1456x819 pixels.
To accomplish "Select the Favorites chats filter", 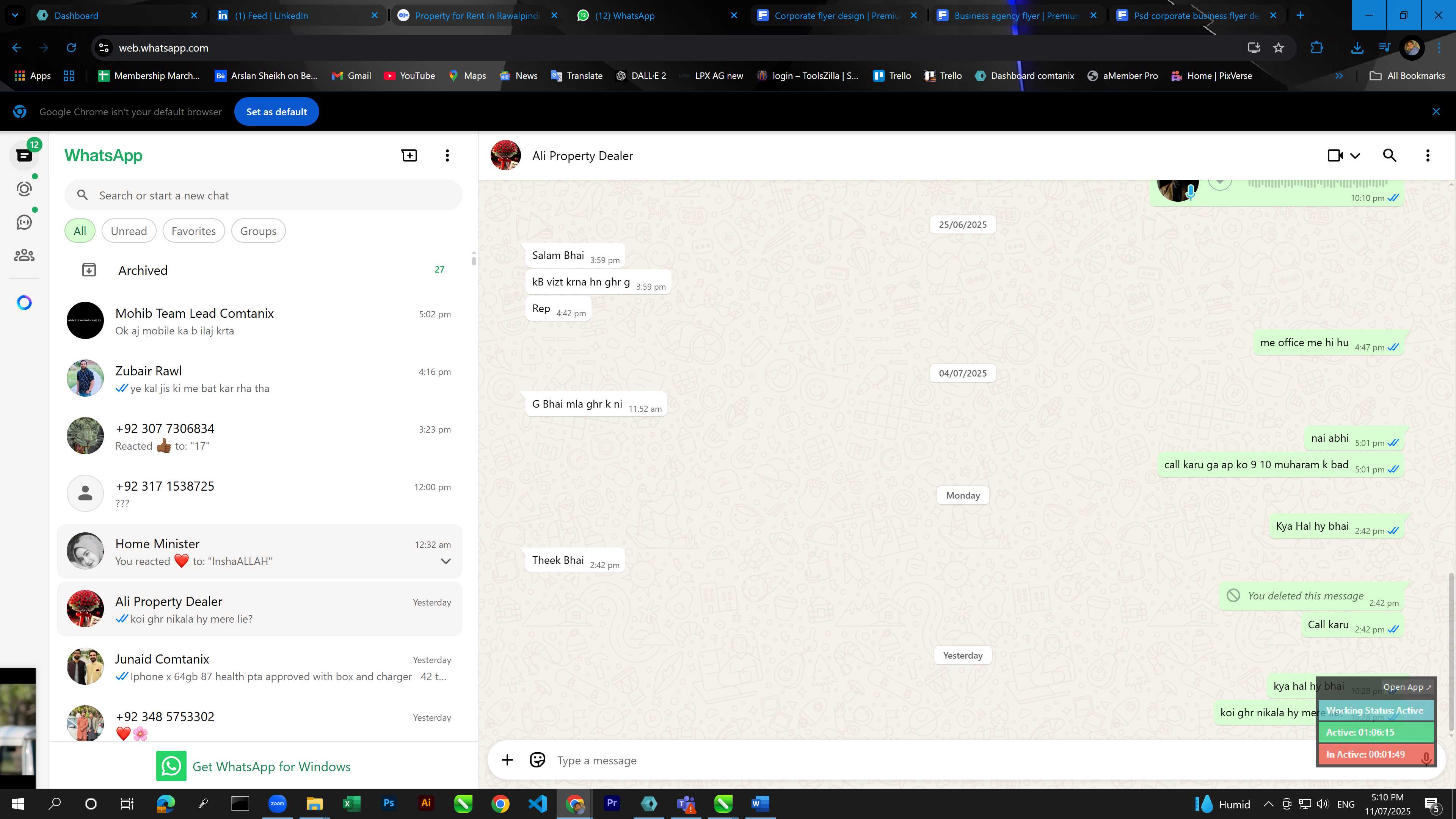I will point(193,231).
